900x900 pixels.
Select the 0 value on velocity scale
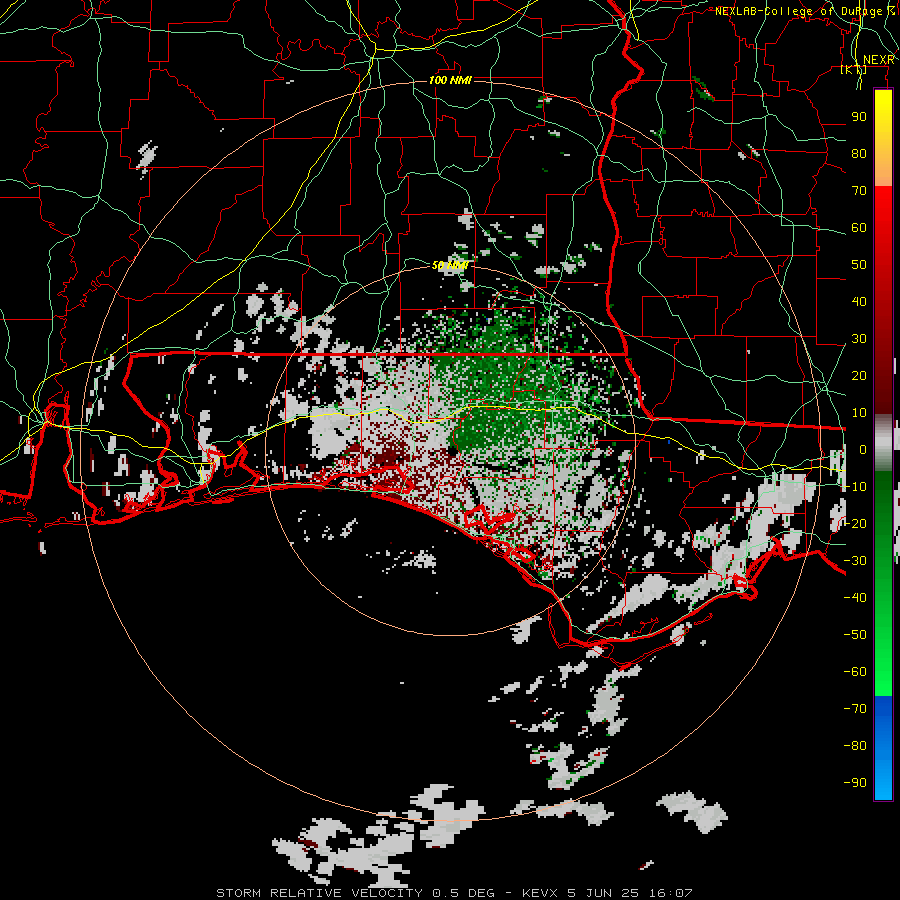point(863,449)
